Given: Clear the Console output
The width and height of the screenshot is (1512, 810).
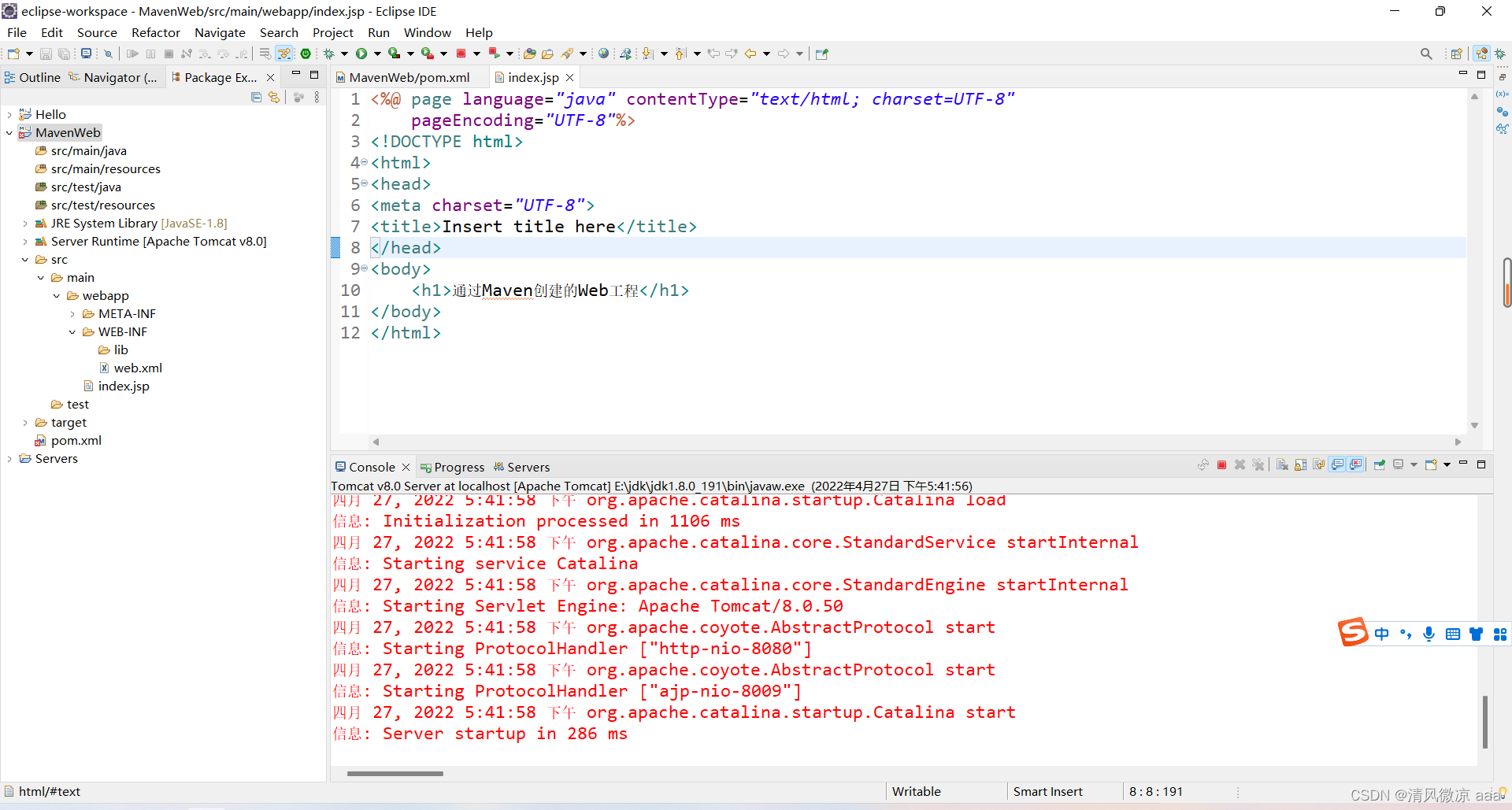Looking at the screenshot, I should pyautogui.click(x=1282, y=465).
